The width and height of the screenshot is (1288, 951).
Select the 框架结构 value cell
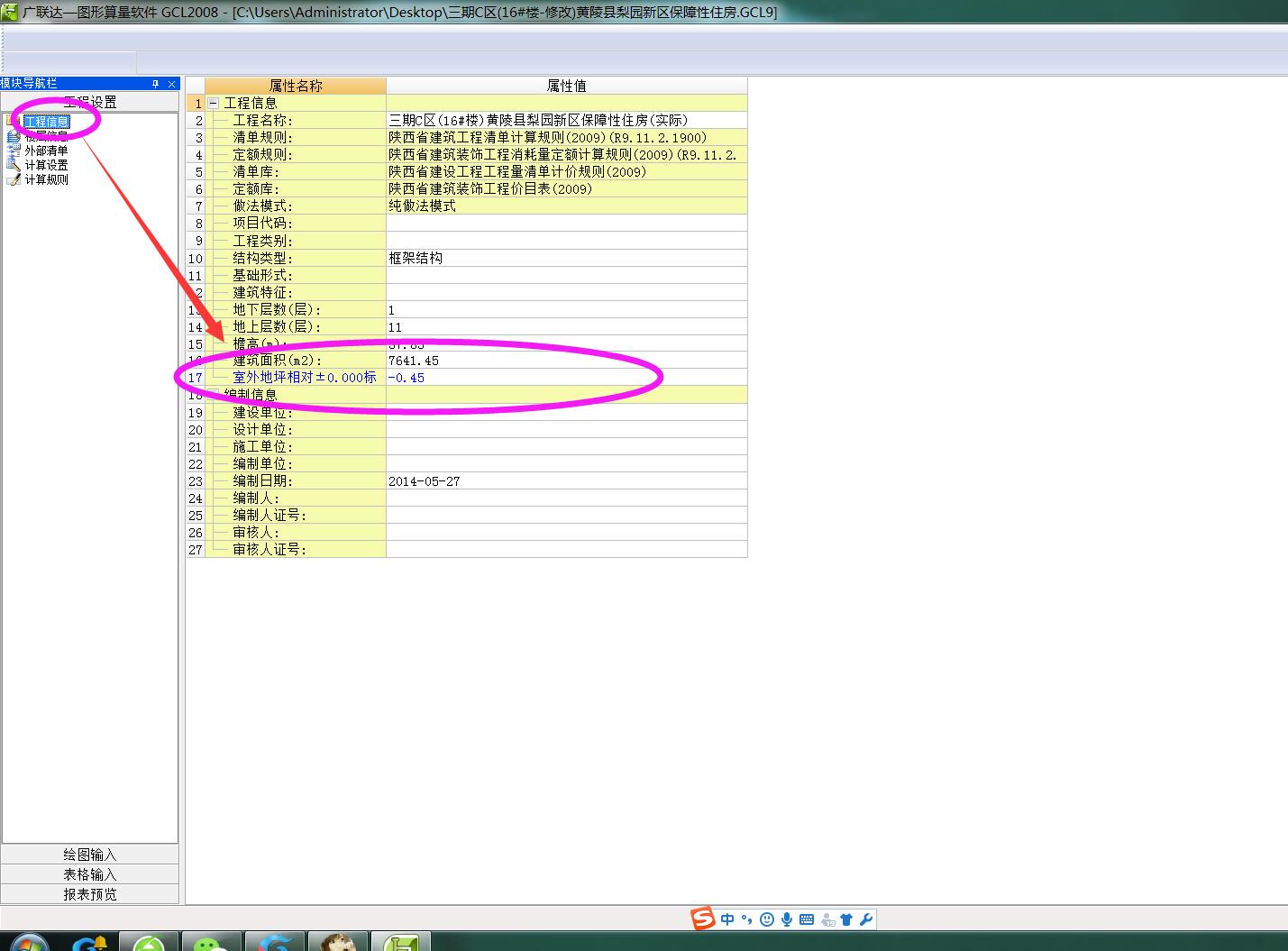567,258
